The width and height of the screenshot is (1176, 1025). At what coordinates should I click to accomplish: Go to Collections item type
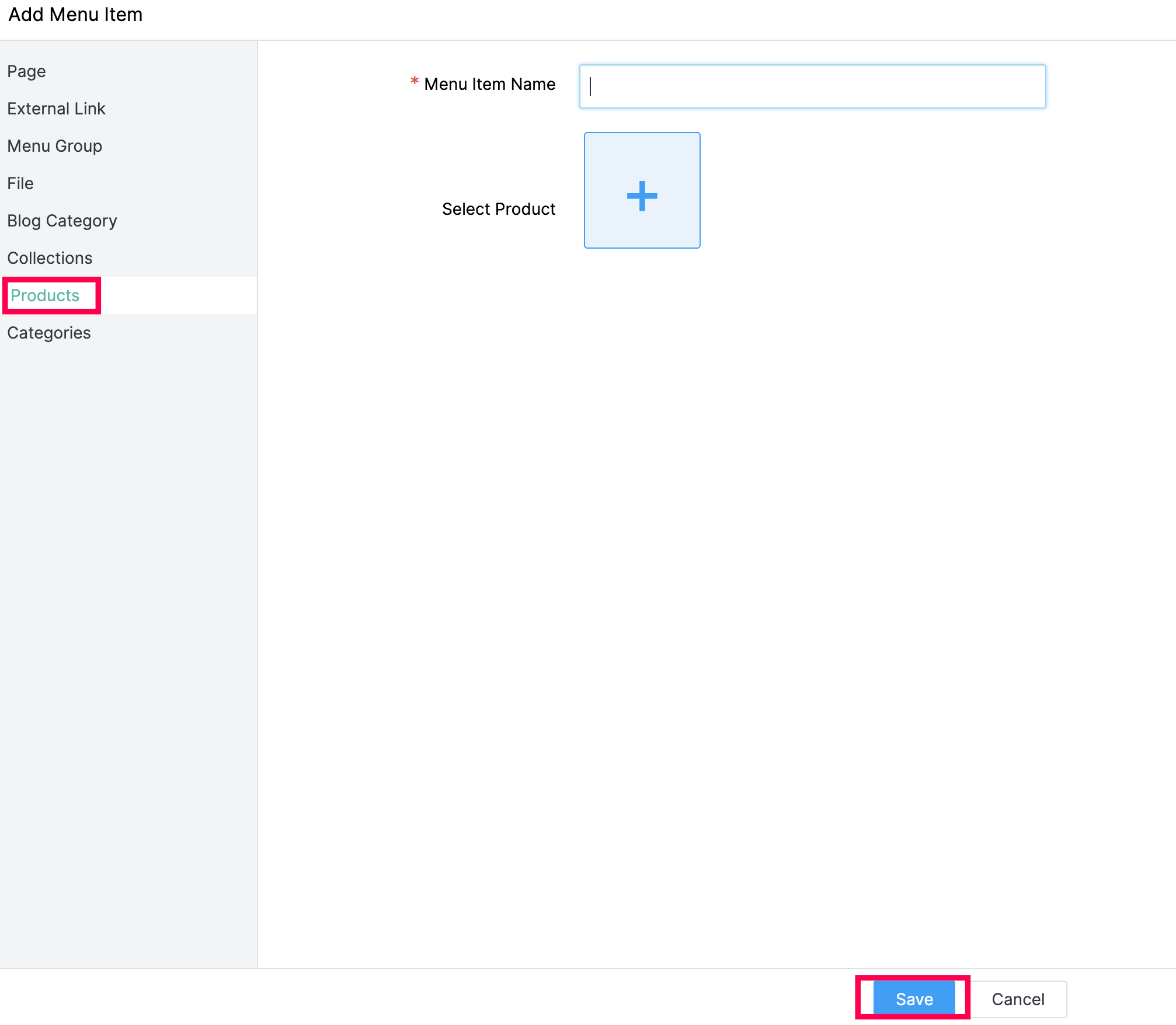click(x=50, y=258)
